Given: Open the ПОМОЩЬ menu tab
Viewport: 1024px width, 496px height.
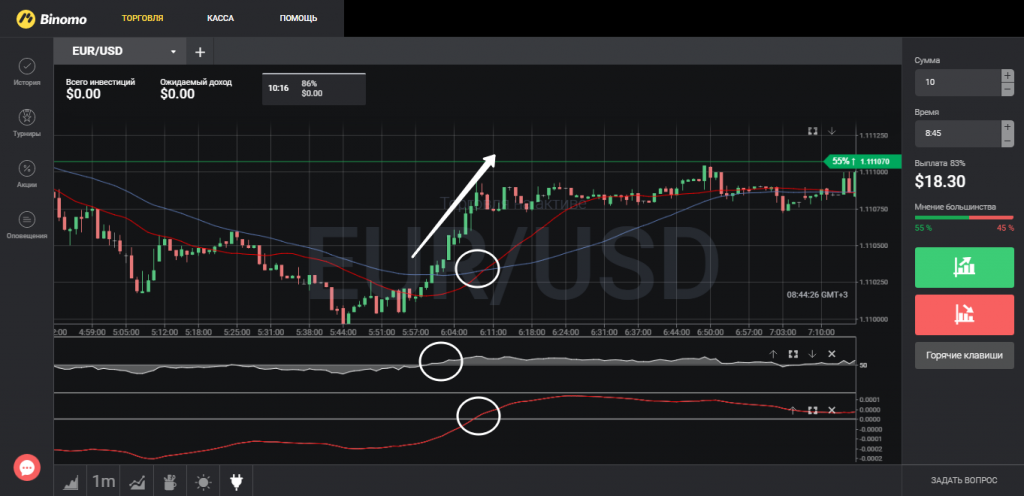Looking at the screenshot, I should (x=298, y=18).
